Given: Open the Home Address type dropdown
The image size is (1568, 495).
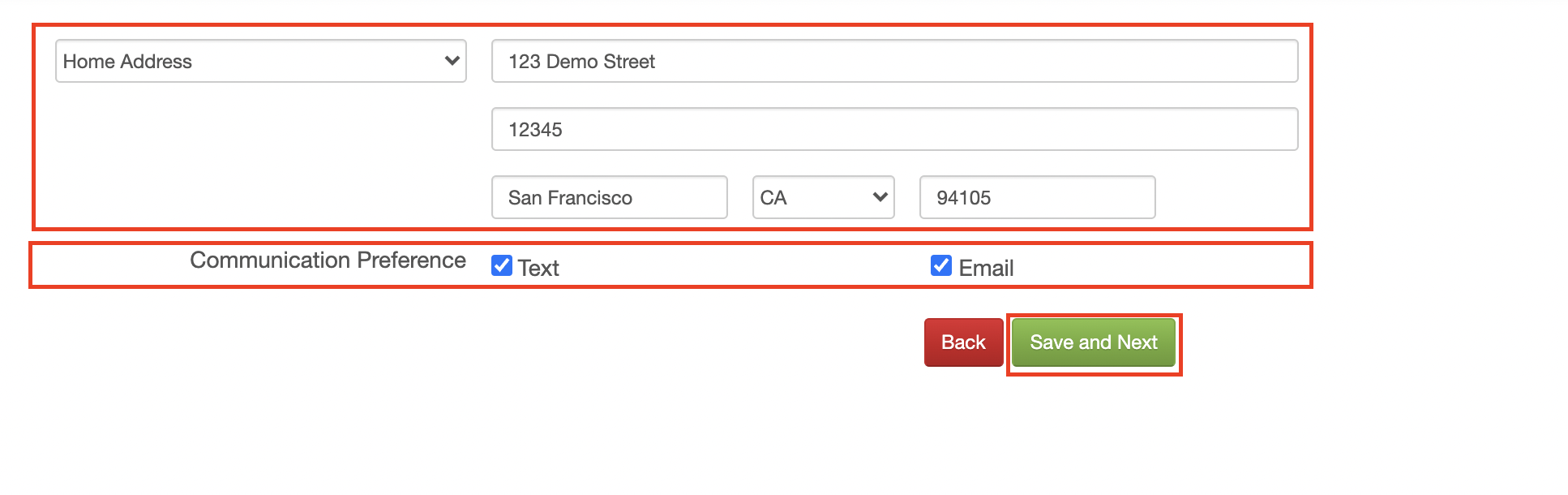Looking at the screenshot, I should [260, 61].
